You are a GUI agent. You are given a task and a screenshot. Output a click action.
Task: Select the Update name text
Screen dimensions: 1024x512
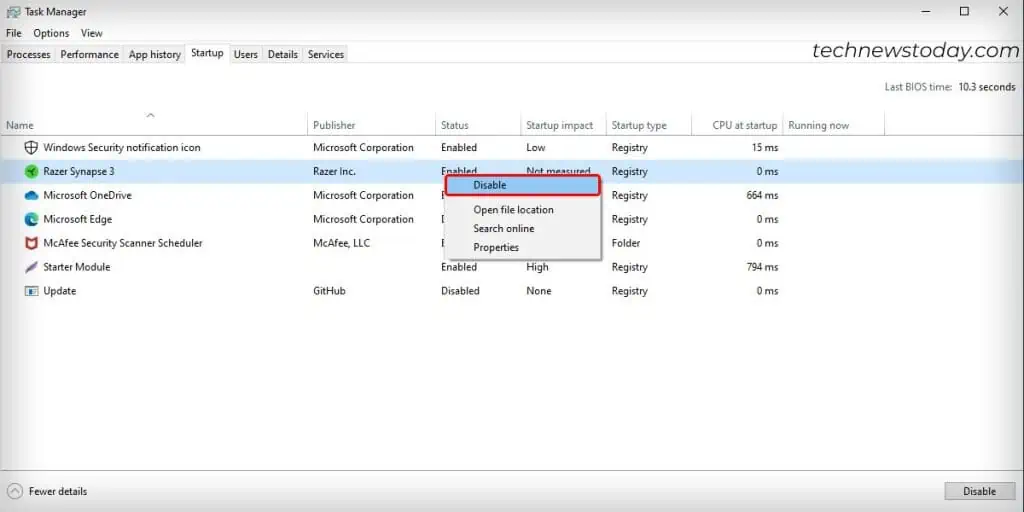click(x=59, y=291)
